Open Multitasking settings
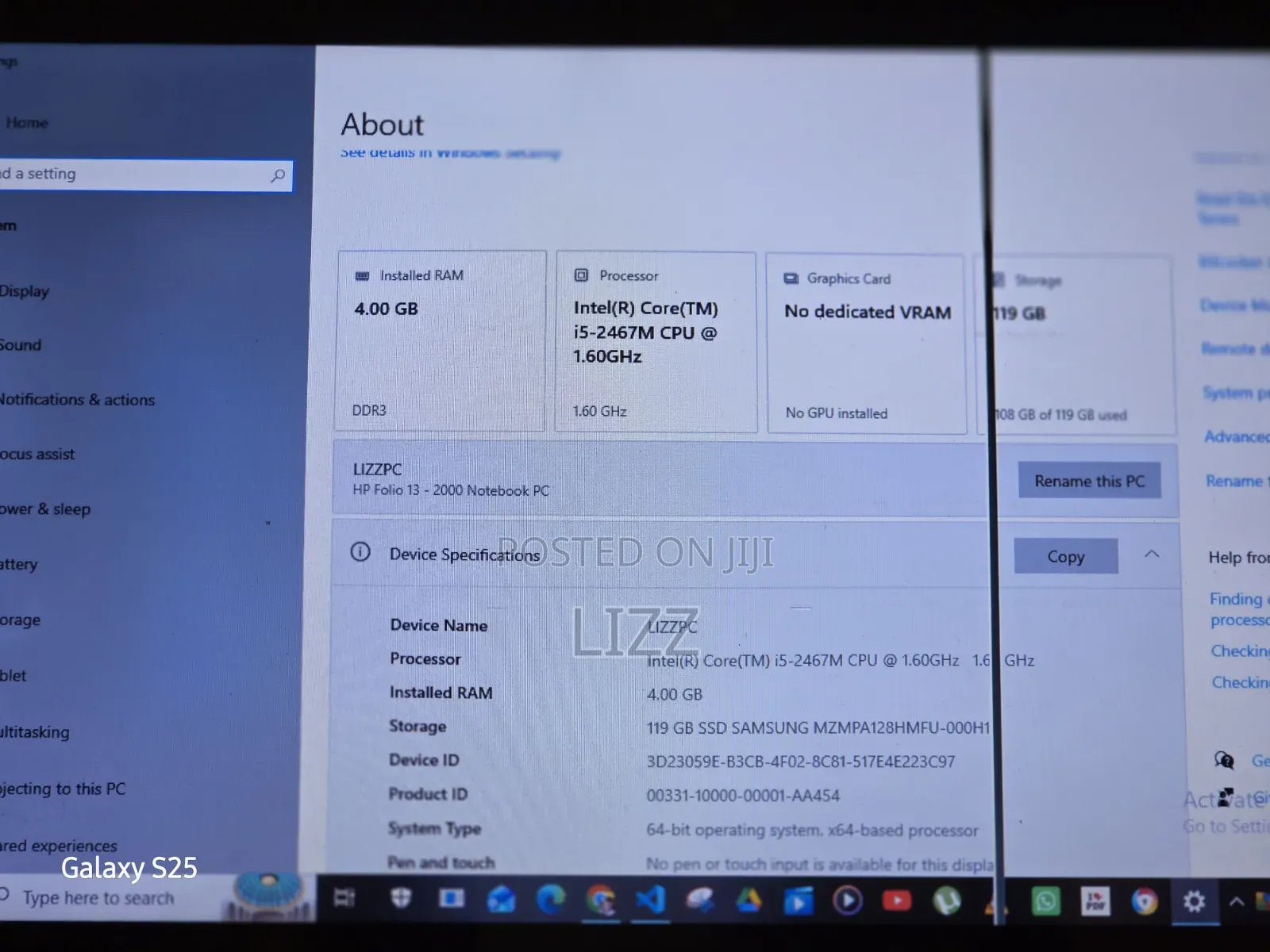This screenshot has height=952, width=1270. [34, 732]
